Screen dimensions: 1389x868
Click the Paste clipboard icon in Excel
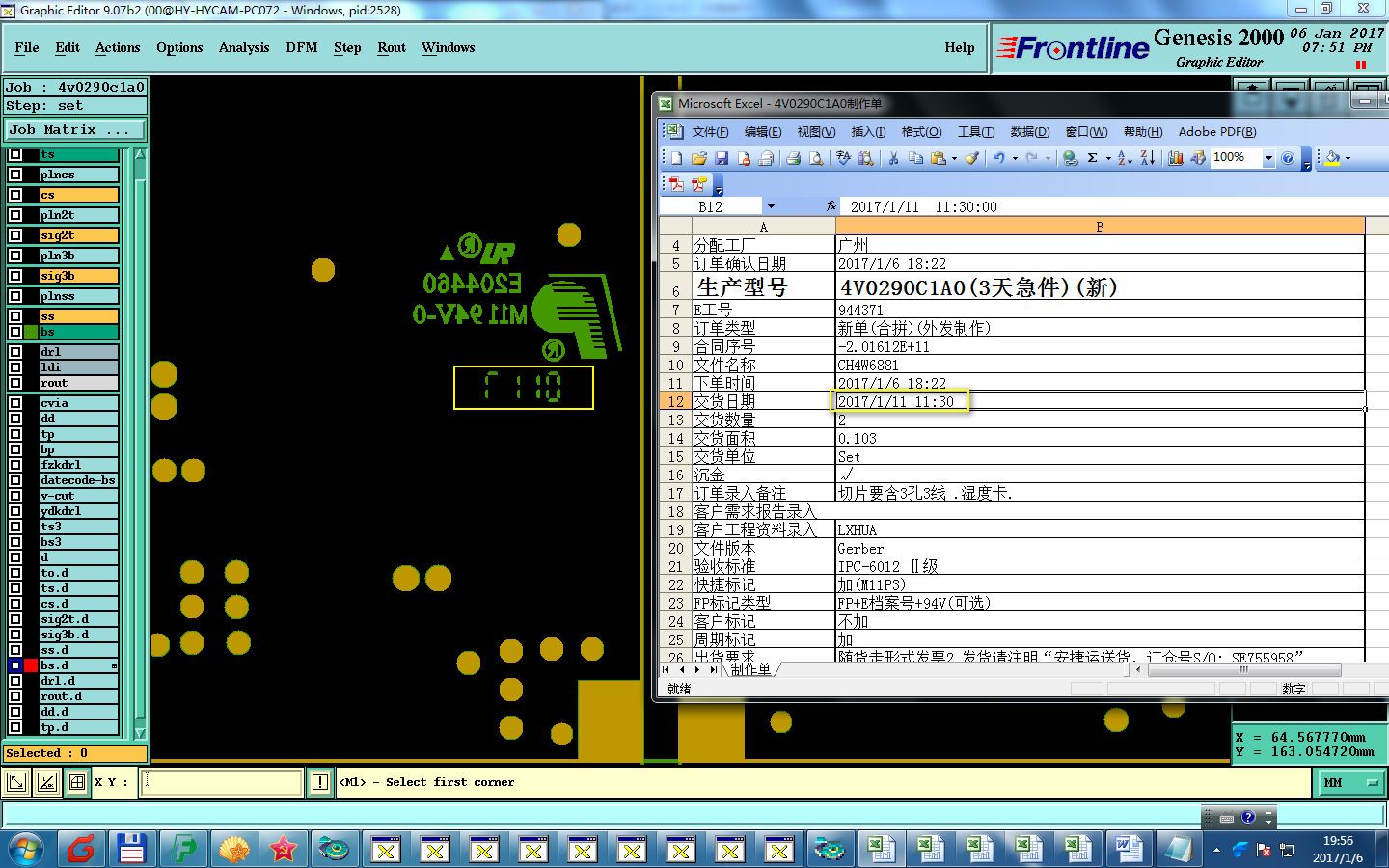[938, 158]
